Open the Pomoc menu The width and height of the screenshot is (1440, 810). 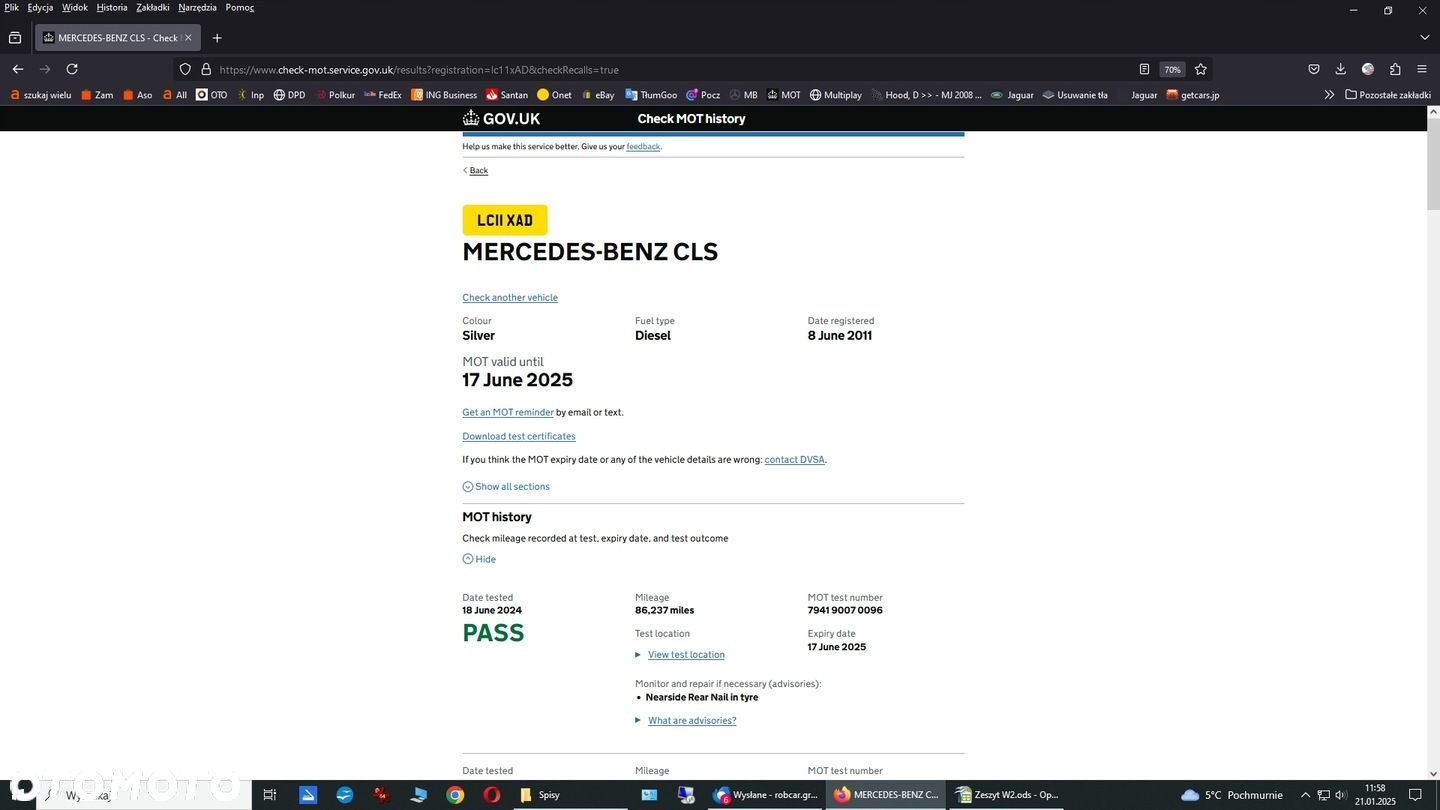239,7
